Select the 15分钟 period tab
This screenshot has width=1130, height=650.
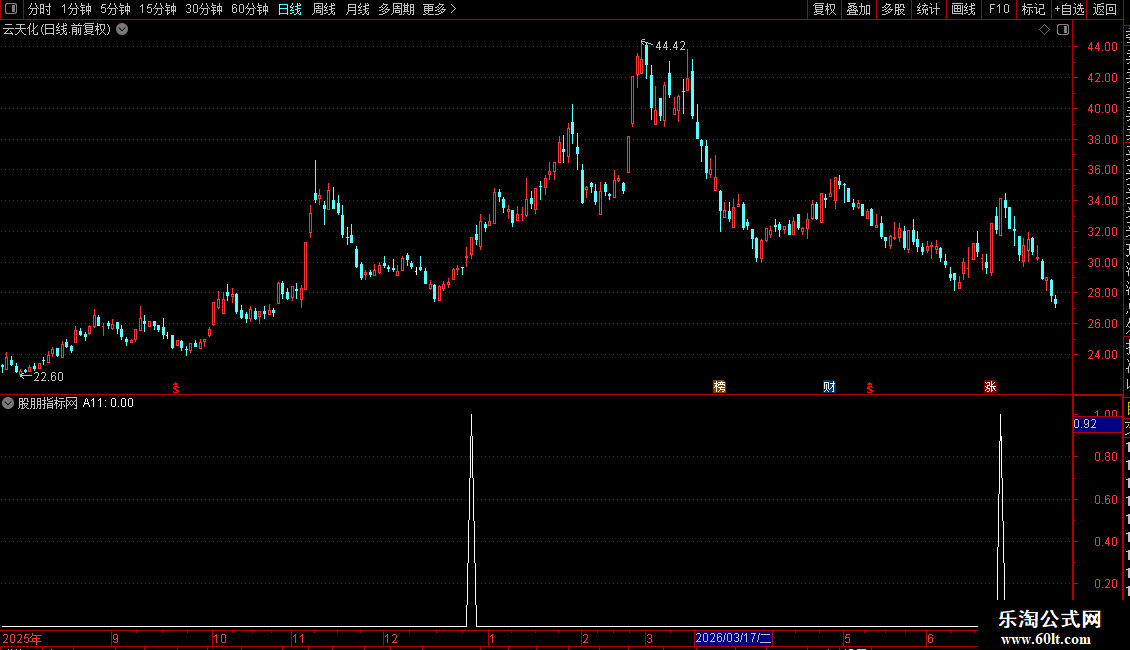tap(158, 9)
